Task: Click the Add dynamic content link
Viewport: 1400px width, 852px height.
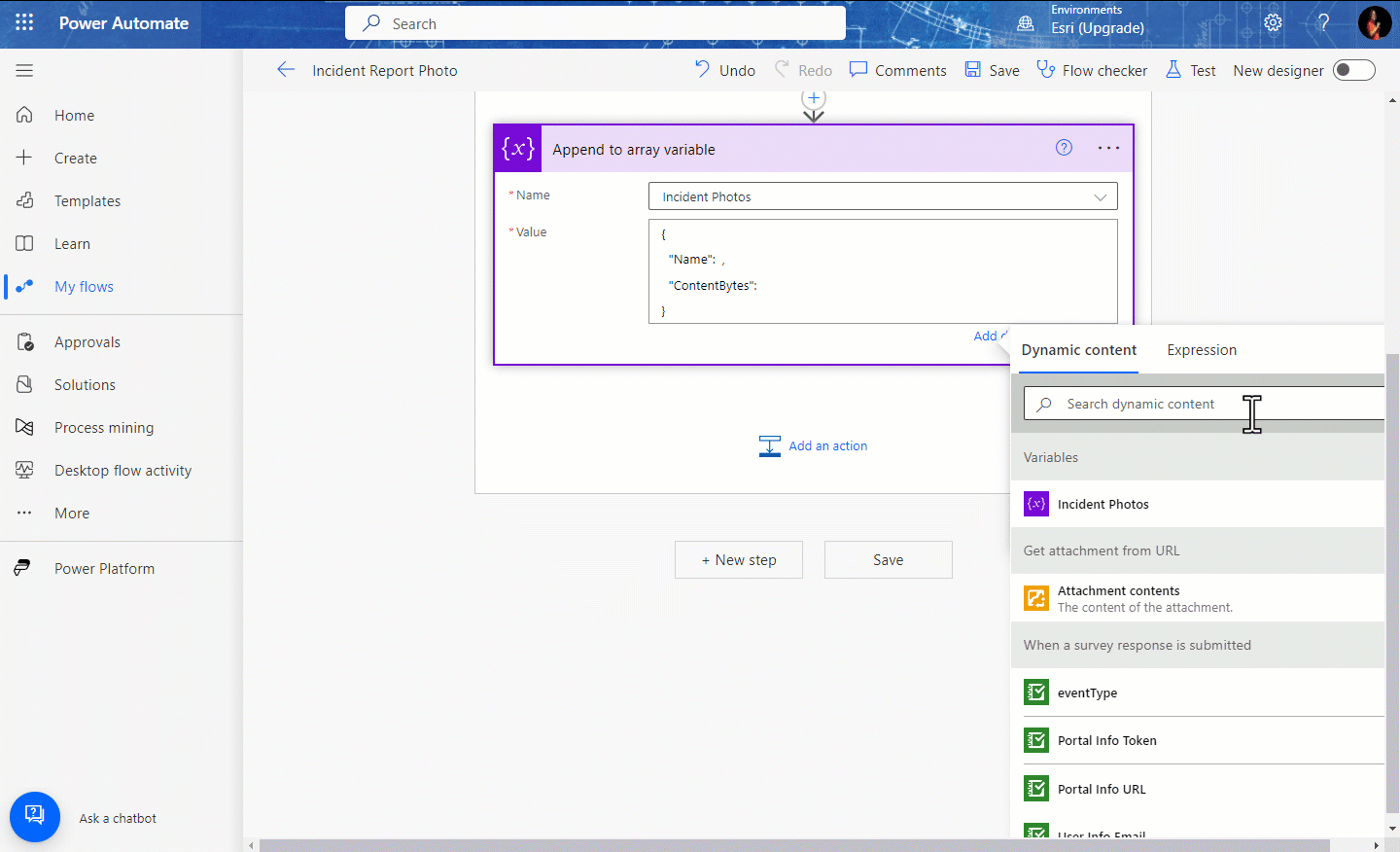Action: [990, 336]
